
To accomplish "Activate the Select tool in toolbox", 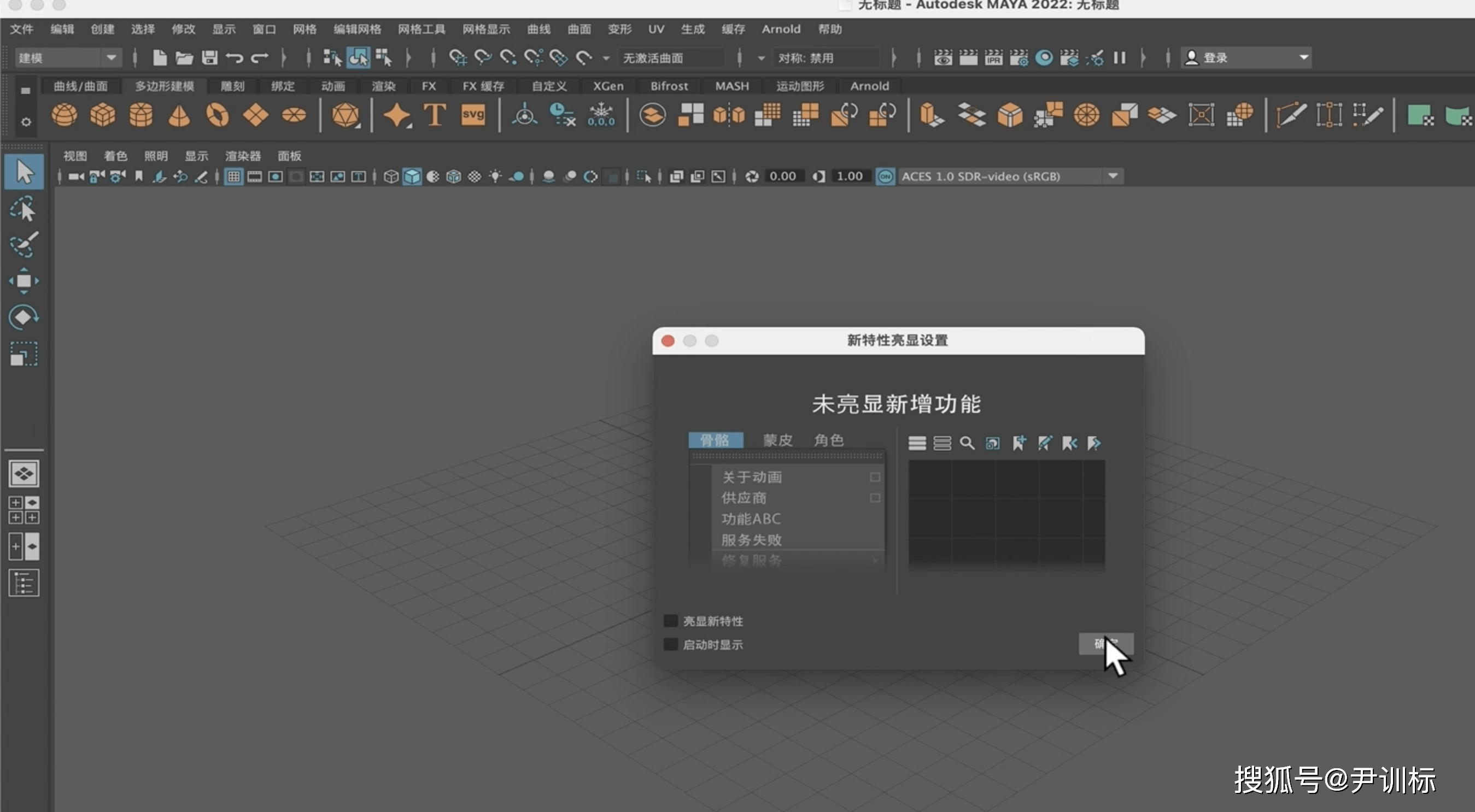I will (x=24, y=172).
